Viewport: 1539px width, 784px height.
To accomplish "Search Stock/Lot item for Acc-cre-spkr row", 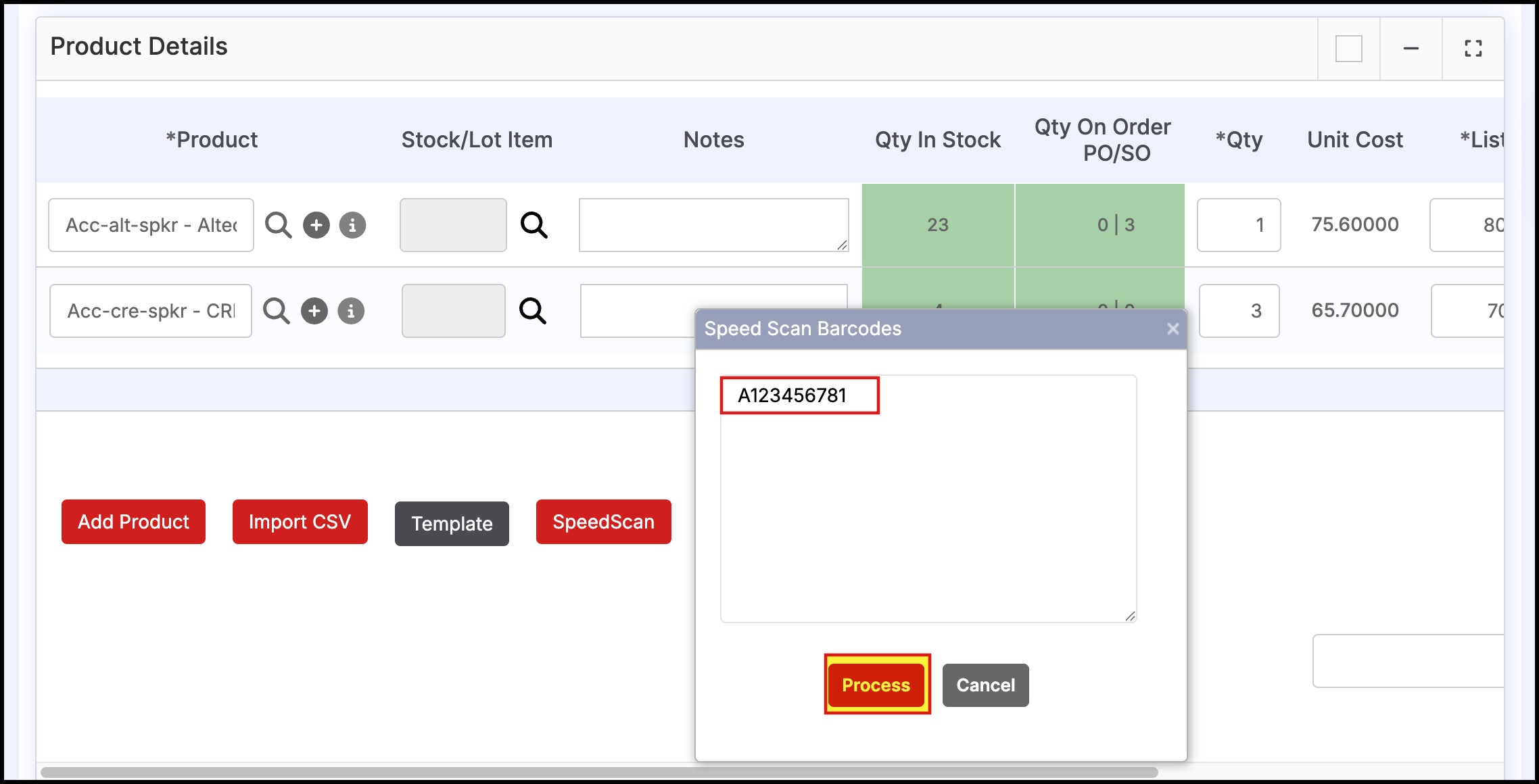I will click(533, 311).
